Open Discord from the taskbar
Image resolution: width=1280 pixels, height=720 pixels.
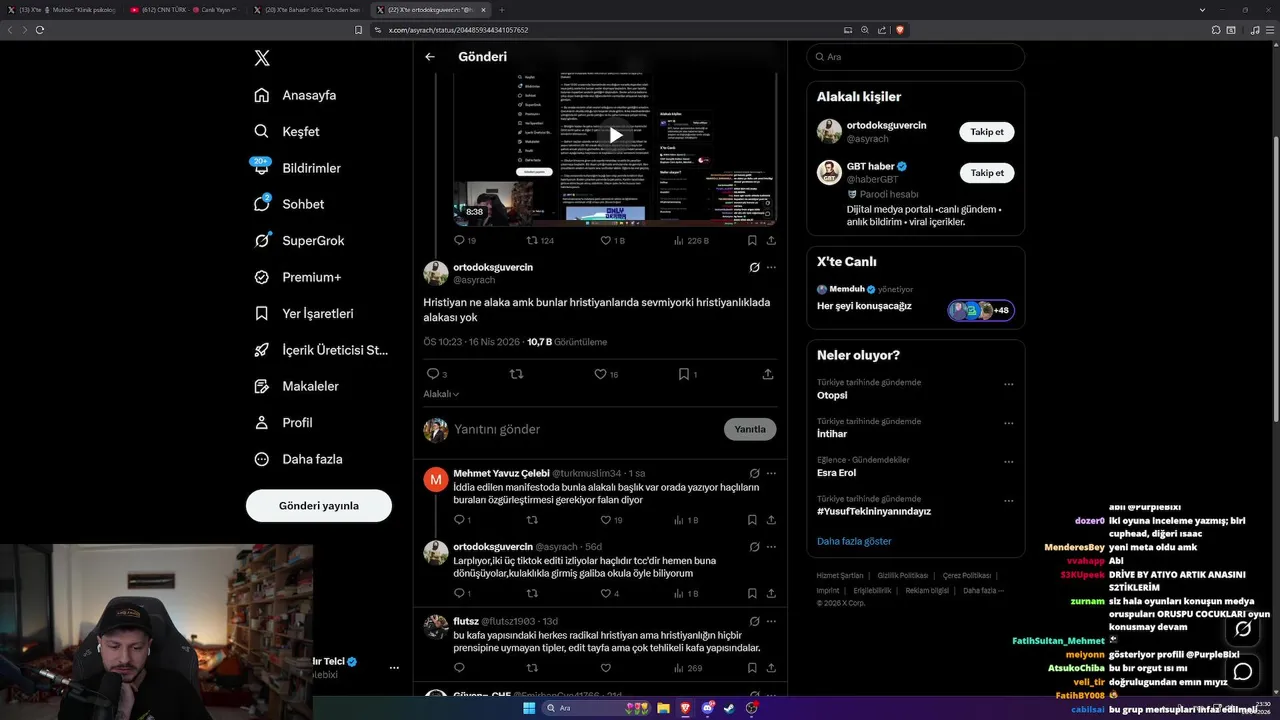click(x=708, y=708)
